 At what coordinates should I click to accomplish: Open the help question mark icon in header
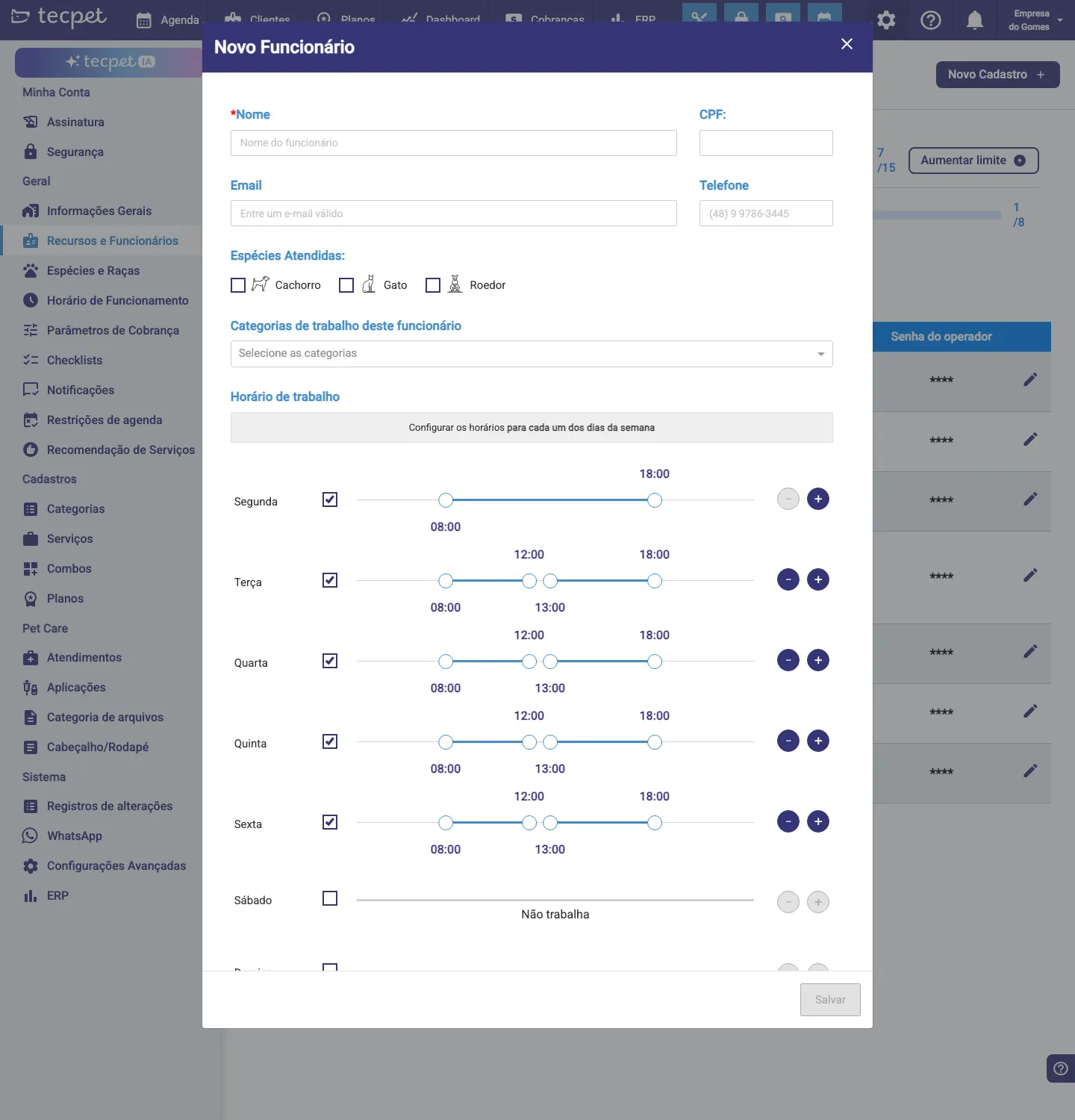(930, 20)
